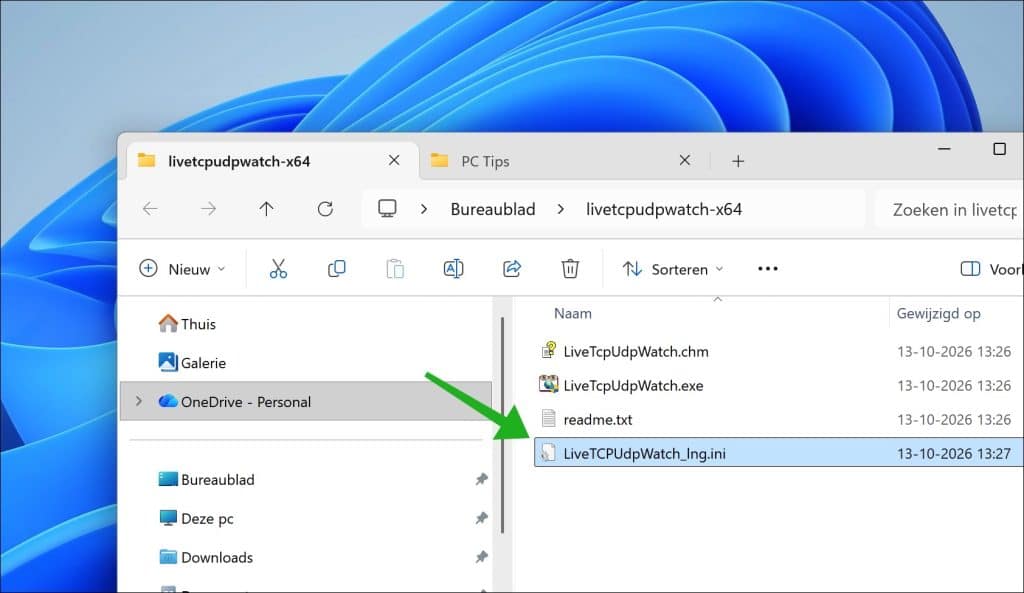Select the readme.txt document icon

549,419
